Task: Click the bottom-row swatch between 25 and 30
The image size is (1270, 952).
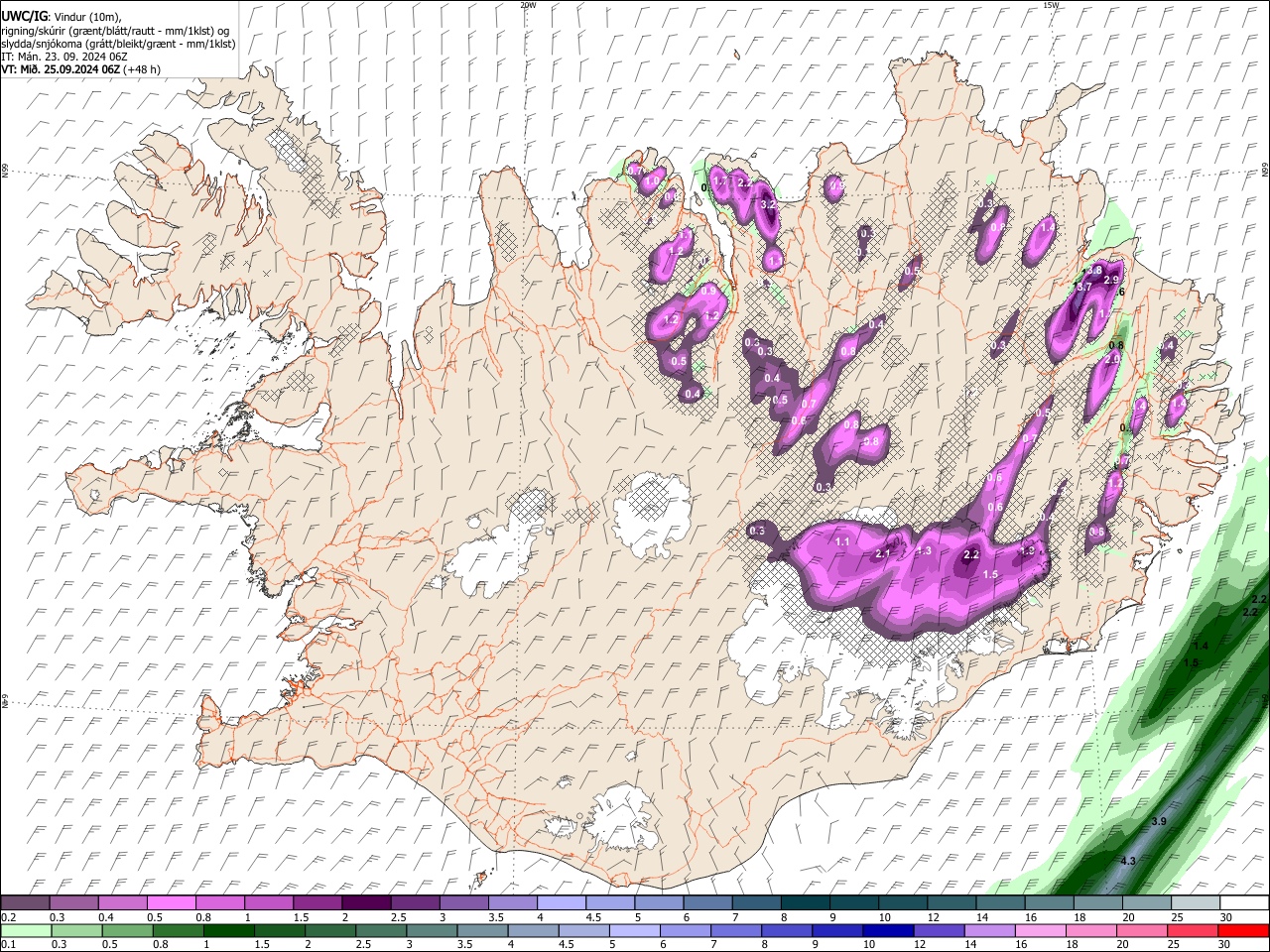Action: 1191,930
